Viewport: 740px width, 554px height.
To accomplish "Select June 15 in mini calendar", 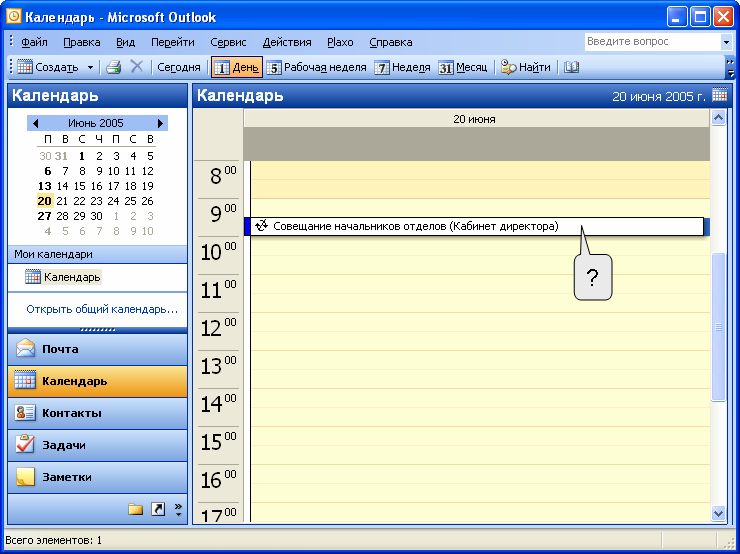I will click(79, 186).
